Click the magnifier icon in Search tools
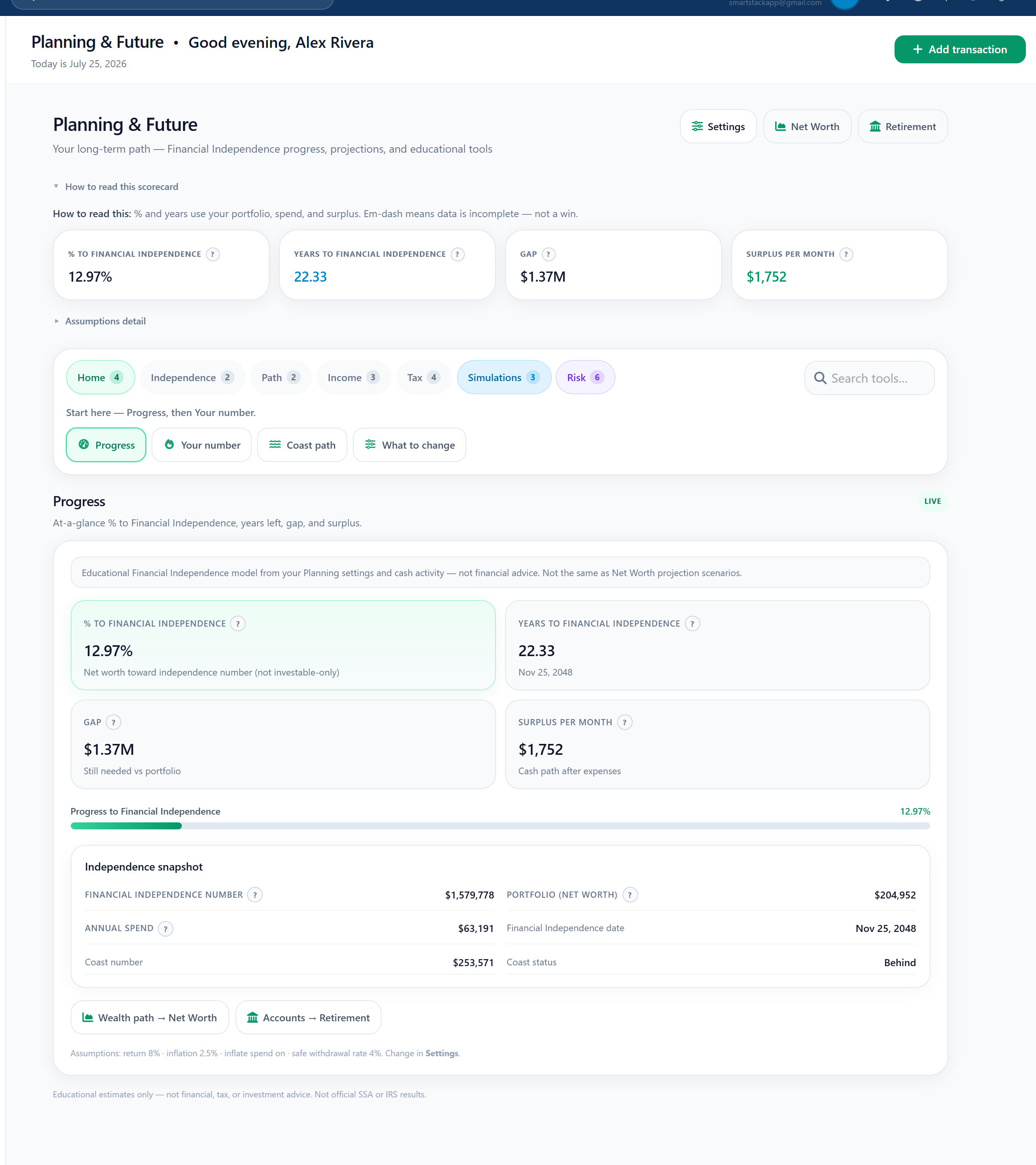 pos(820,378)
